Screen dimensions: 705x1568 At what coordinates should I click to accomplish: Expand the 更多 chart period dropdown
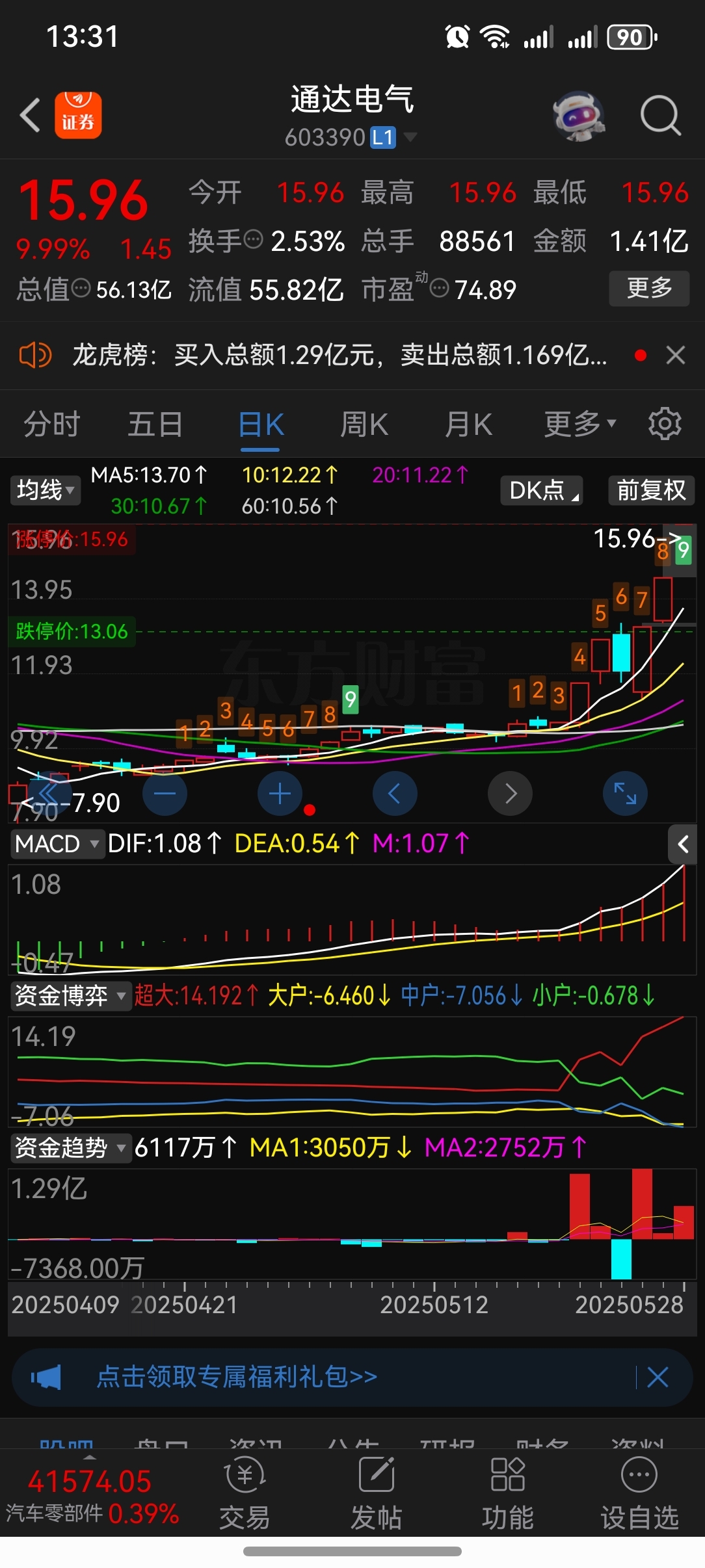pyautogui.click(x=579, y=425)
